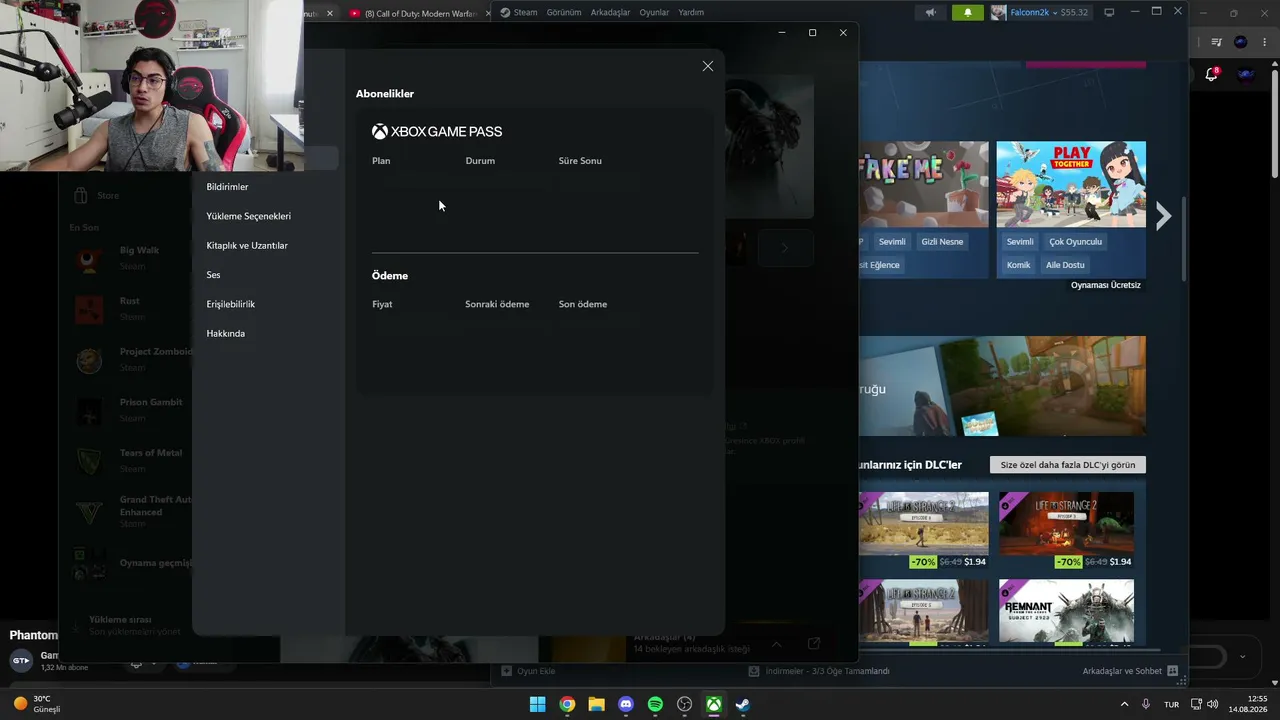Open the taskbar clock and date

1247,704
